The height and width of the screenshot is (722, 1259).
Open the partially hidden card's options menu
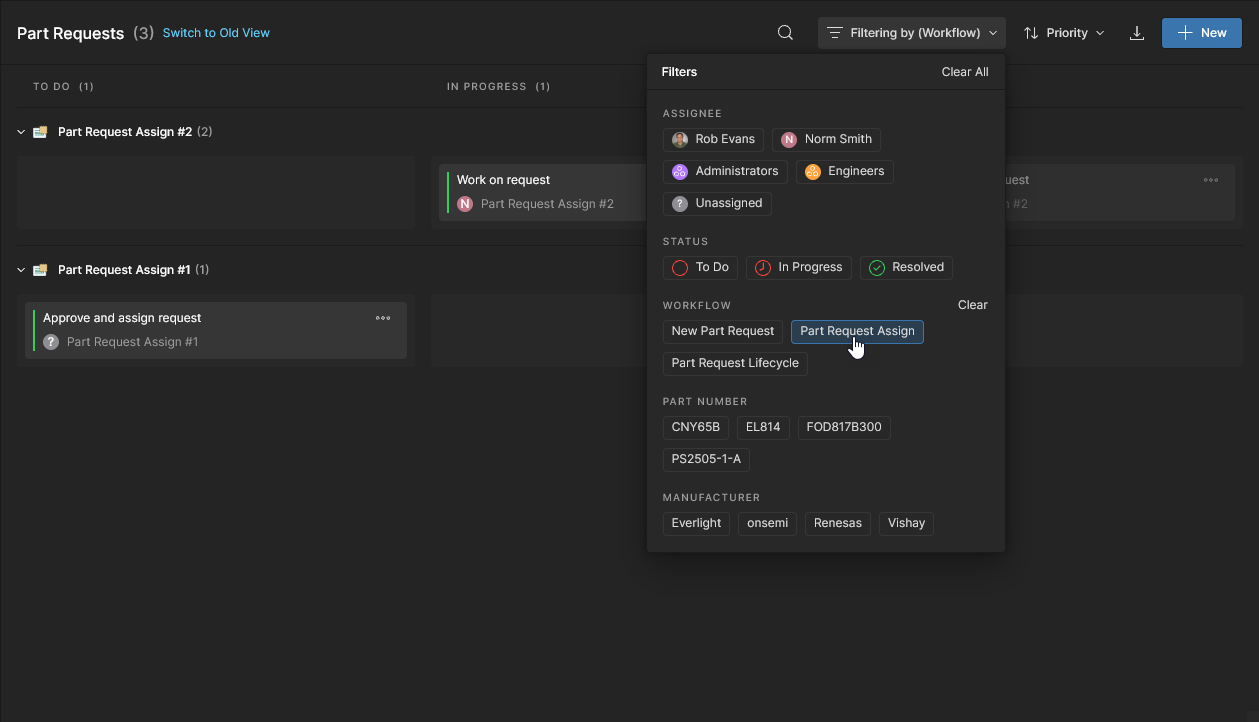coord(1211,180)
